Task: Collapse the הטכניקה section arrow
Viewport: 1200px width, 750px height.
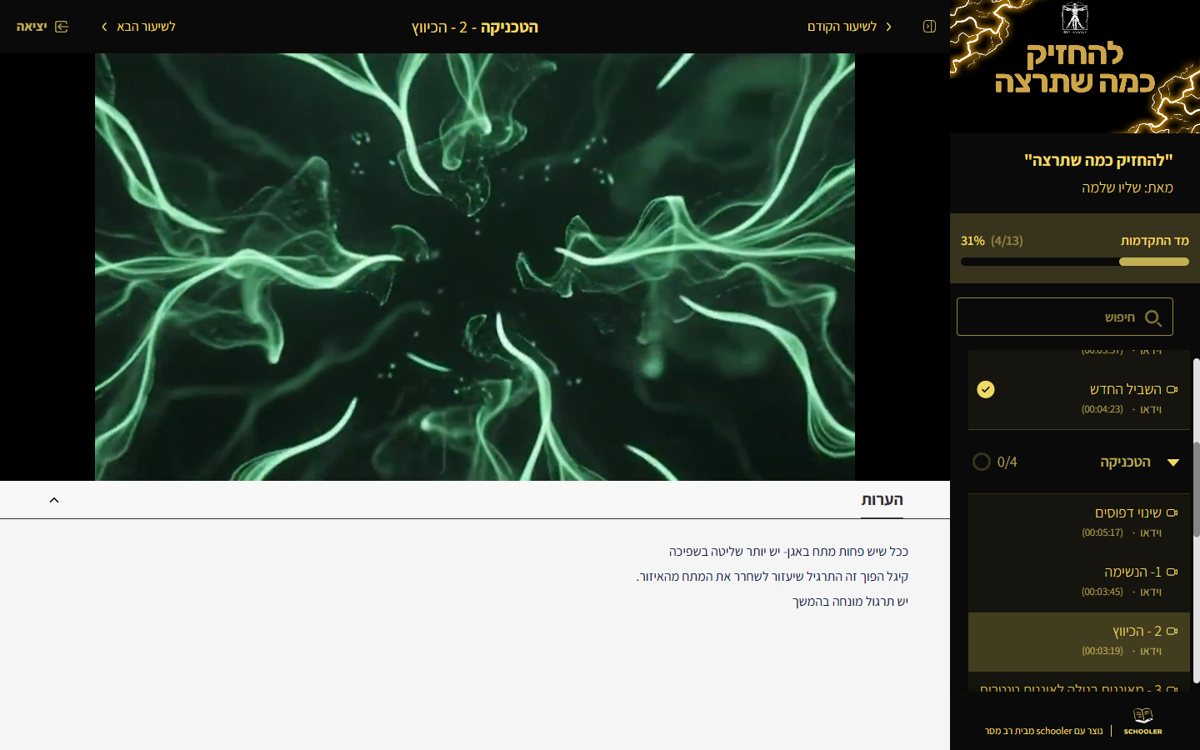Action: pyautogui.click(x=1173, y=462)
